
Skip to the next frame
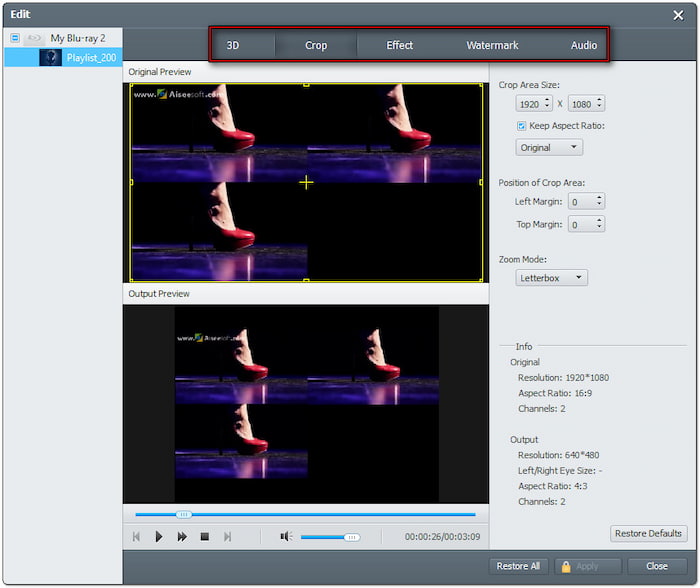227,537
